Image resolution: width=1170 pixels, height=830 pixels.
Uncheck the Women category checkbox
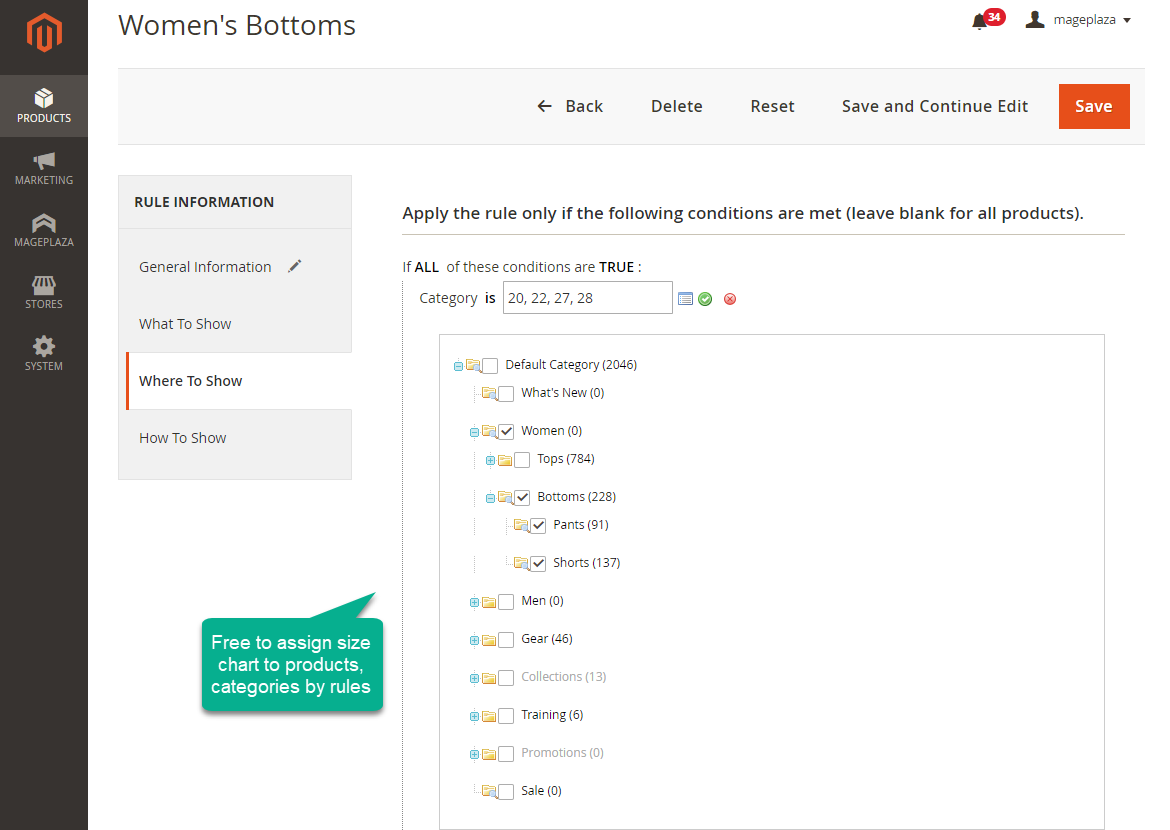click(504, 430)
